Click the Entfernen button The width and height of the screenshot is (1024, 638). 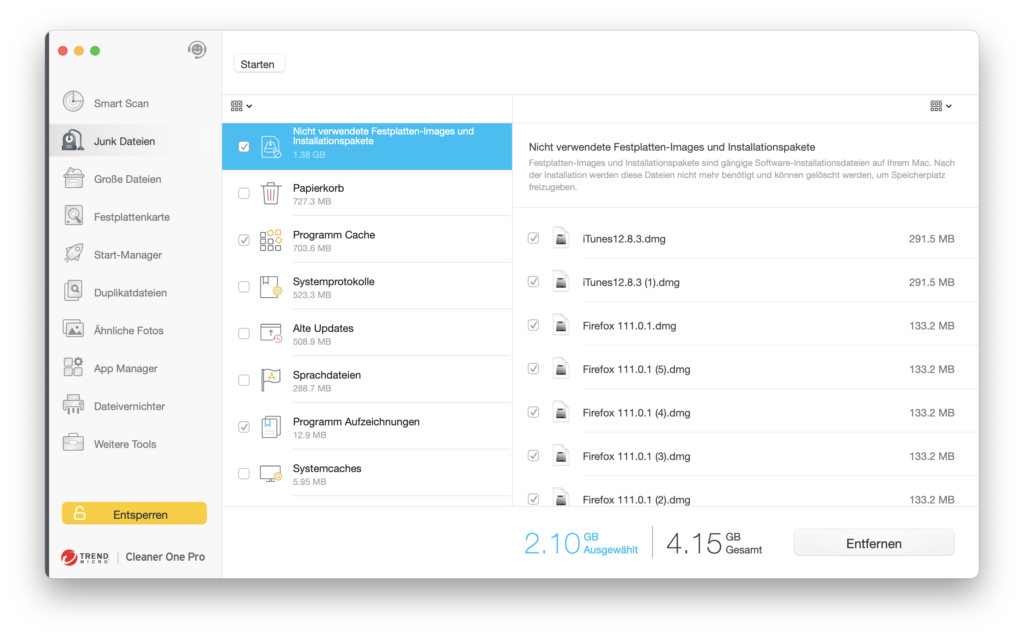[x=873, y=543]
